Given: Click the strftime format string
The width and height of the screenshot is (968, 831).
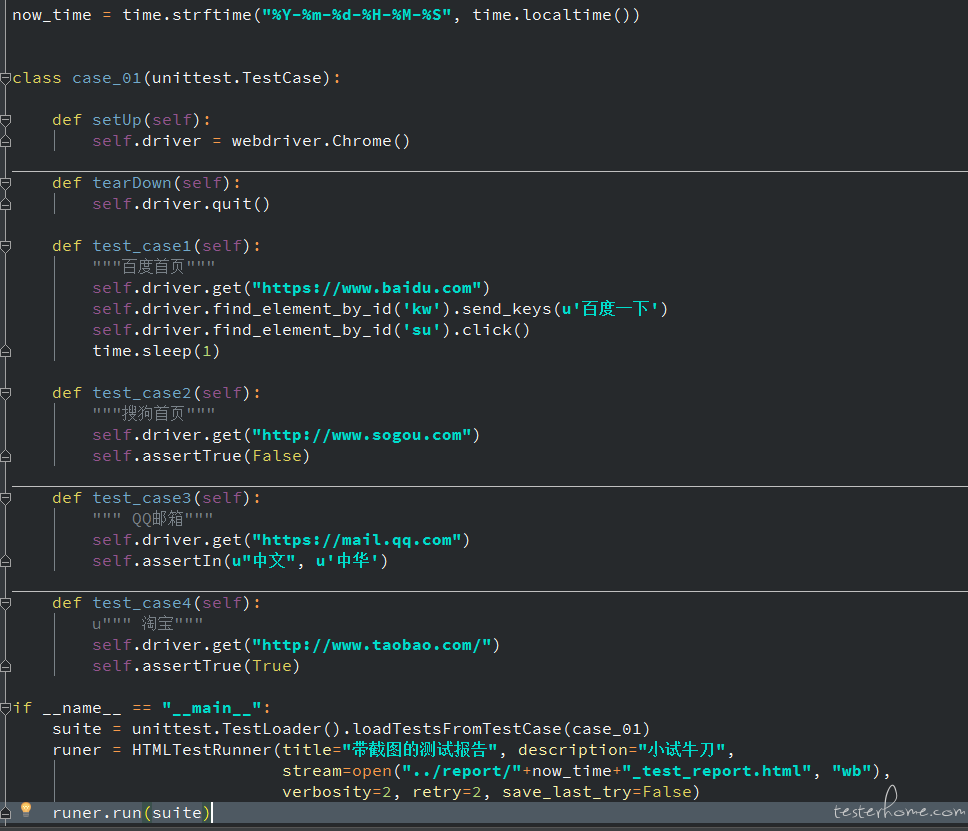Looking at the screenshot, I should pos(357,15).
